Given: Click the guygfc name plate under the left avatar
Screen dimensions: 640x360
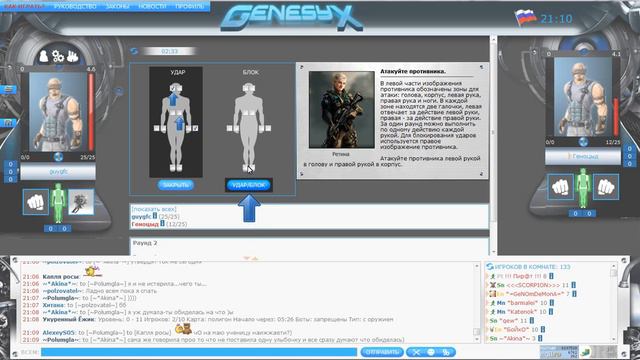Looking at the screenshot, I should pyautogui.click(x=58, y=172).
